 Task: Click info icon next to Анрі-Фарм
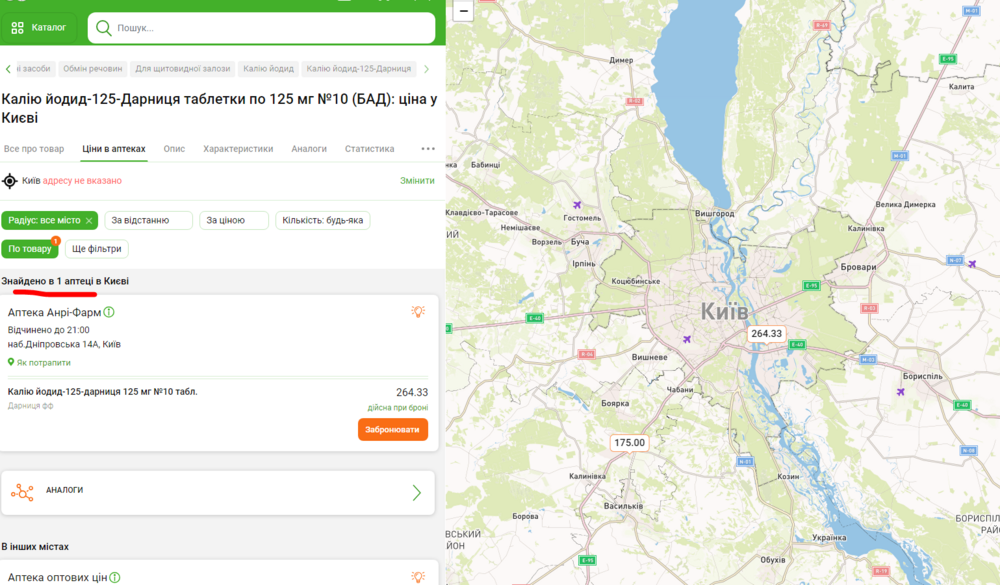point(109,312)
